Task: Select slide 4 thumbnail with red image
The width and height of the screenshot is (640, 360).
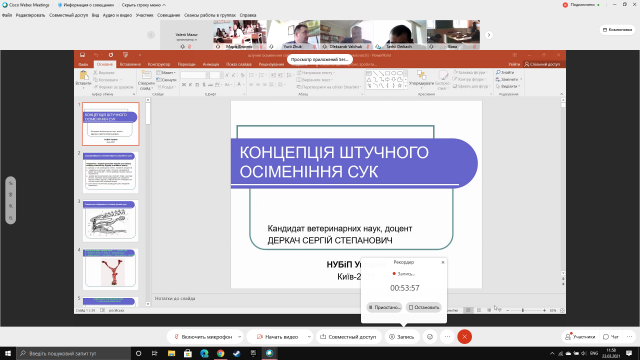Action: pos(110,269)
